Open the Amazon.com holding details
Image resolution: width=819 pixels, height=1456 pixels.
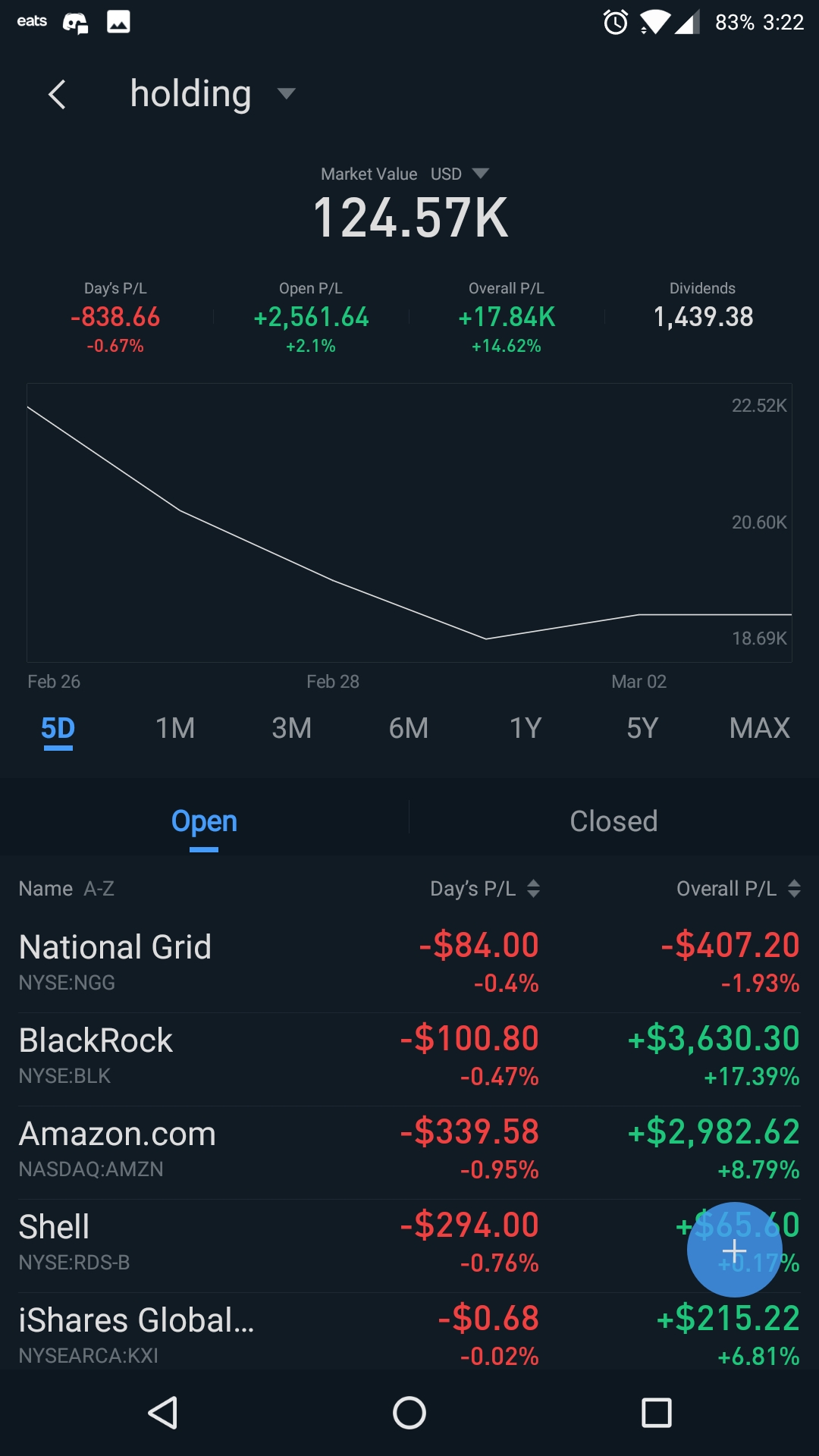[x=227, y=1150]
